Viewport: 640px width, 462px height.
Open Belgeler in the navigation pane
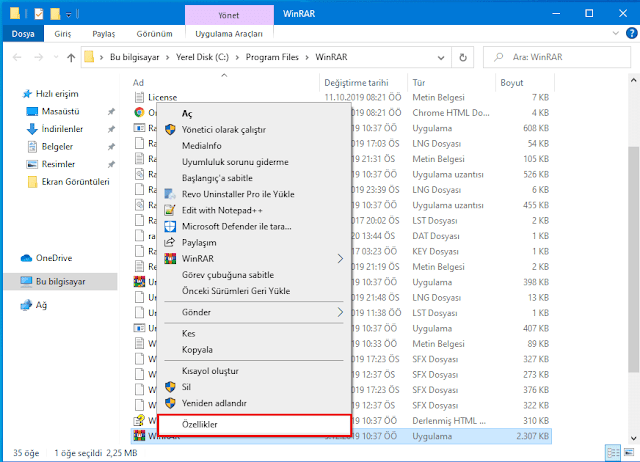pyautogui.click(x=57, y=147)
